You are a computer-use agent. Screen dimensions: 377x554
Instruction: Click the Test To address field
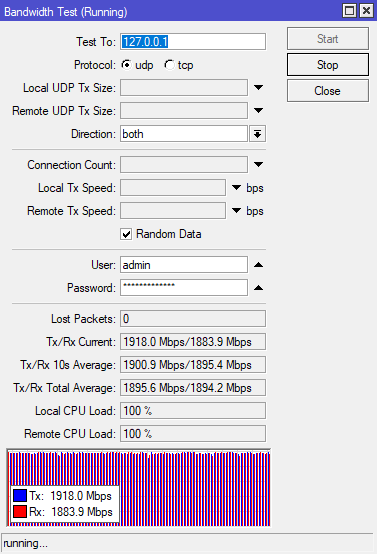point(193,42)
